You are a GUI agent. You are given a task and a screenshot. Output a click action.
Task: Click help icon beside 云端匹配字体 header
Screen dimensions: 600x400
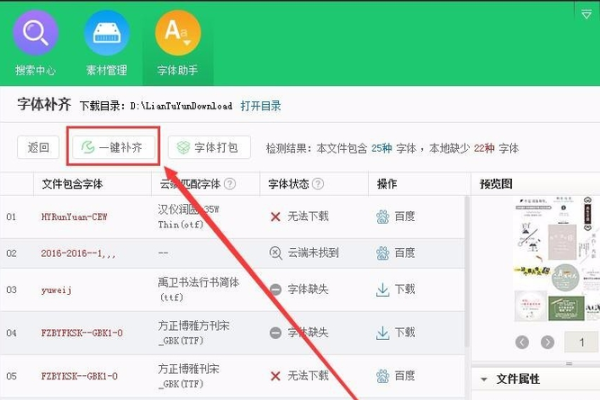click(230, 184)
